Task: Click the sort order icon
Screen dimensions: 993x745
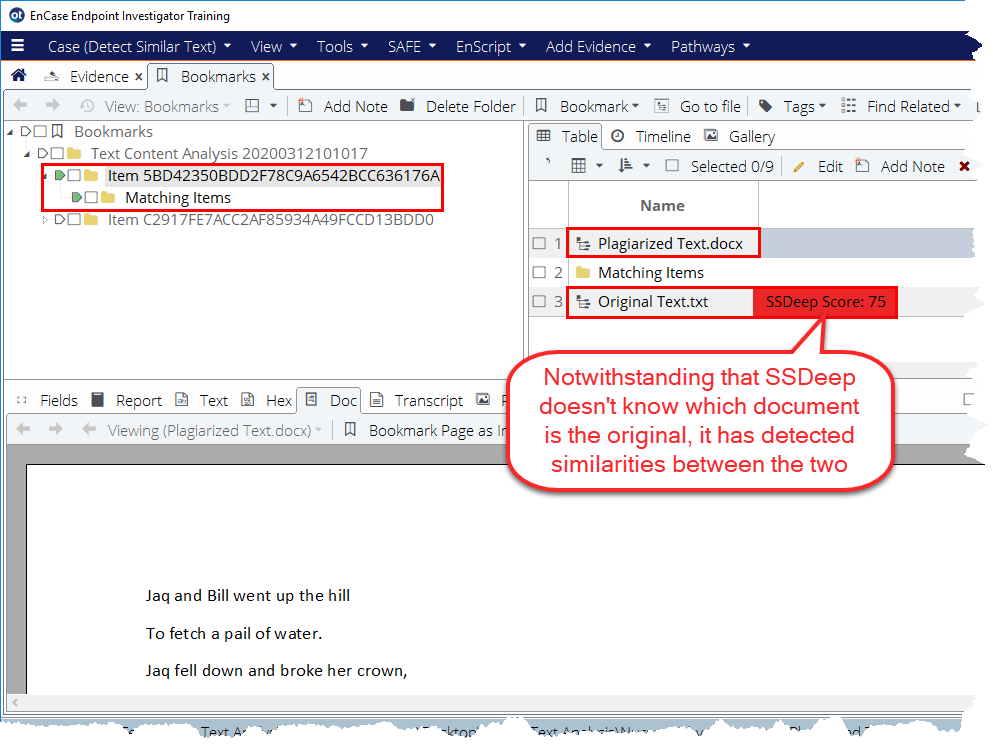Action: click(626, 166)
